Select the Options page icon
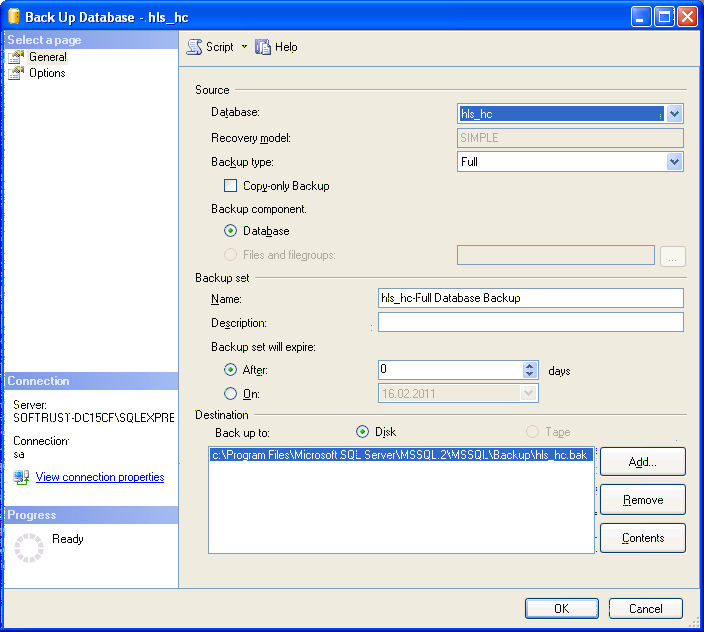Screen dimensions: 704x632 pos(16,73)
